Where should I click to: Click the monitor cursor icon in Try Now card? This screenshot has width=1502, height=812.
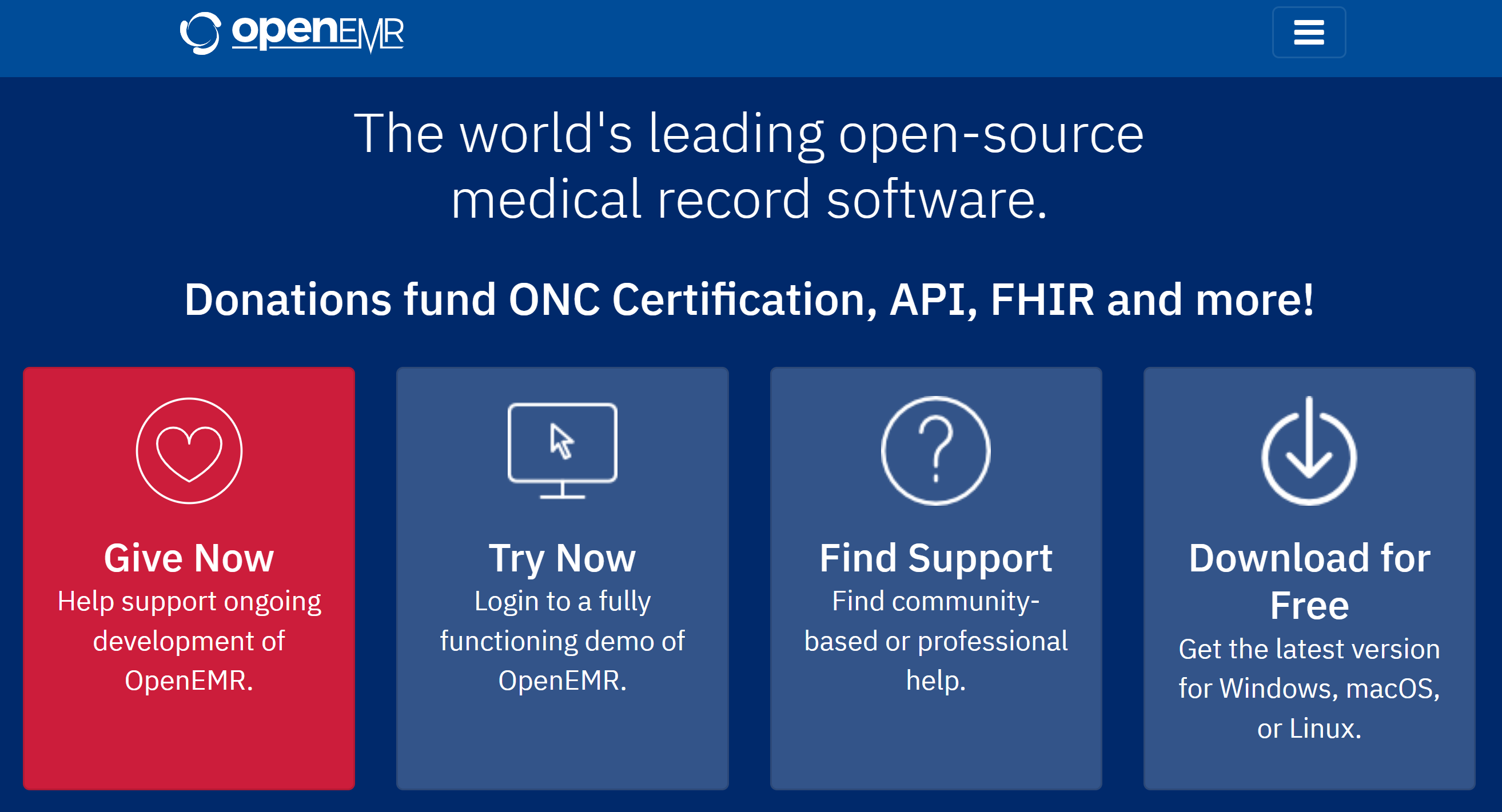click(562, 451)
